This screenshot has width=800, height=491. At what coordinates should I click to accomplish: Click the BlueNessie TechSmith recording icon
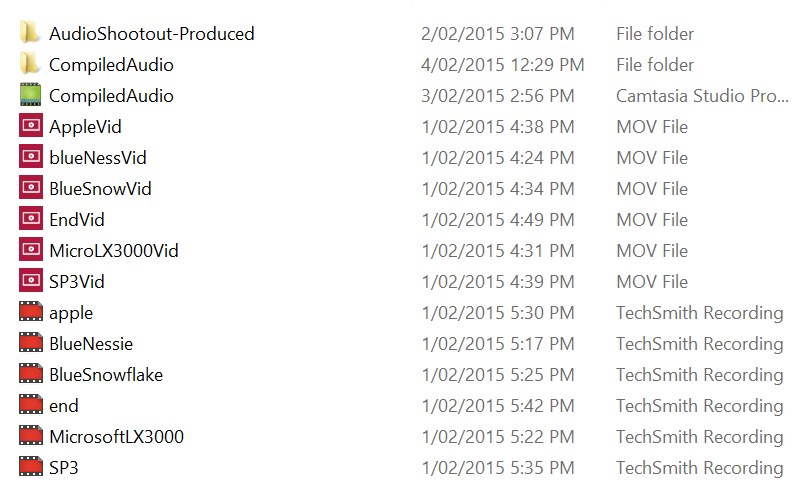click(x=30, y=344)
